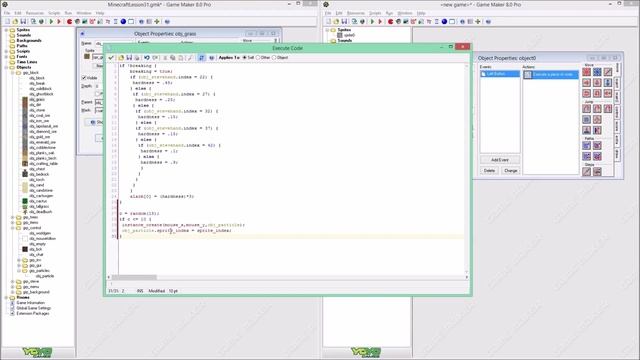The width and height of the screenshot is (640, 360).
Task: Select obj_particle in the resource tree
Action: [44, 276]
